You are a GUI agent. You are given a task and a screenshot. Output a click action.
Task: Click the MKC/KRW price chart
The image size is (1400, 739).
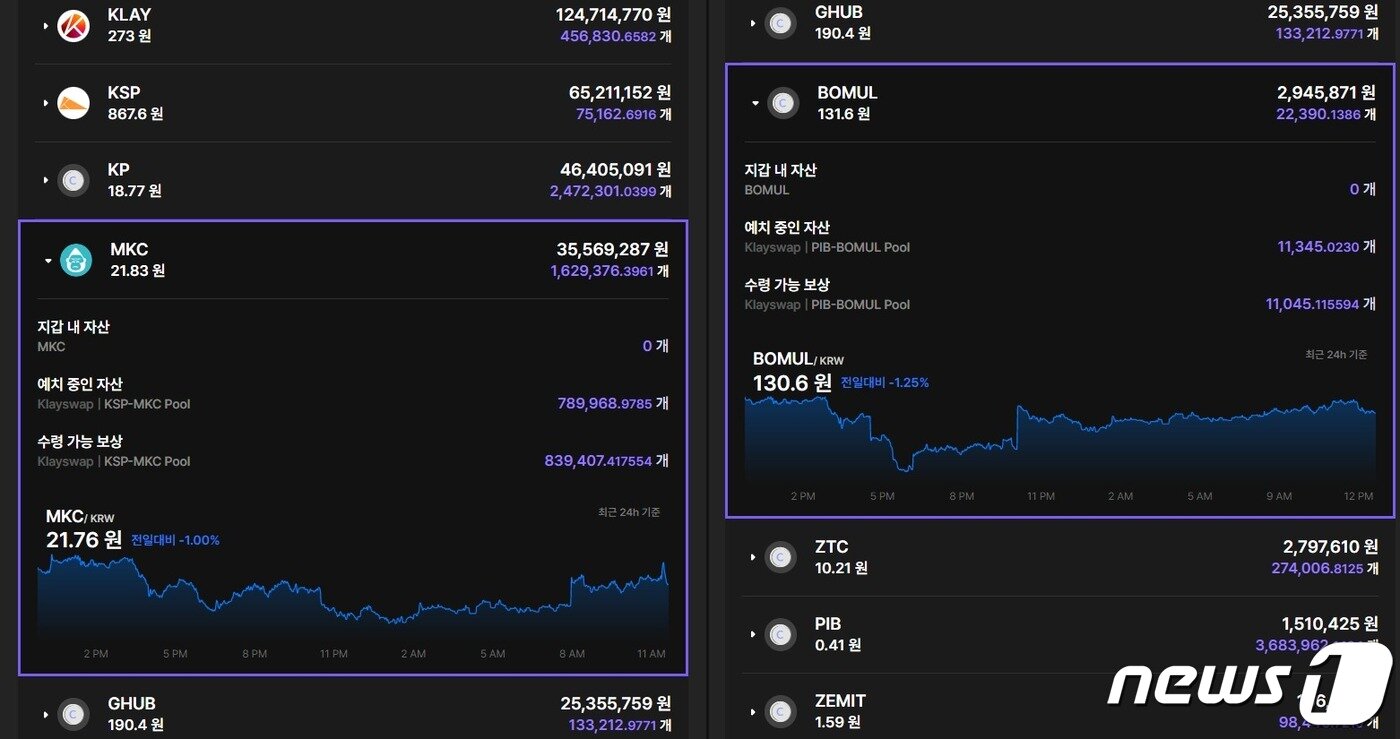pos(352,596)
